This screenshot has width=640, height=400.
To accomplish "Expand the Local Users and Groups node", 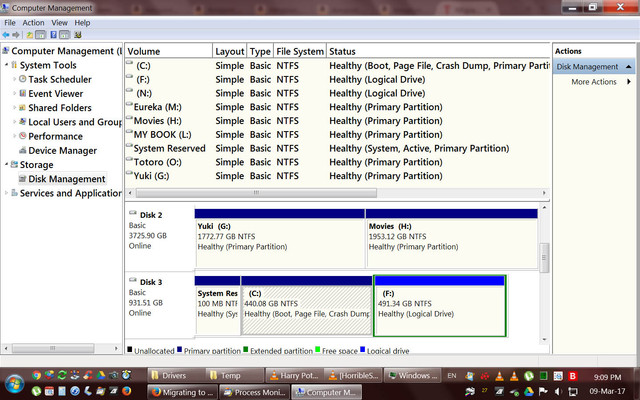I will pos(14,122).
